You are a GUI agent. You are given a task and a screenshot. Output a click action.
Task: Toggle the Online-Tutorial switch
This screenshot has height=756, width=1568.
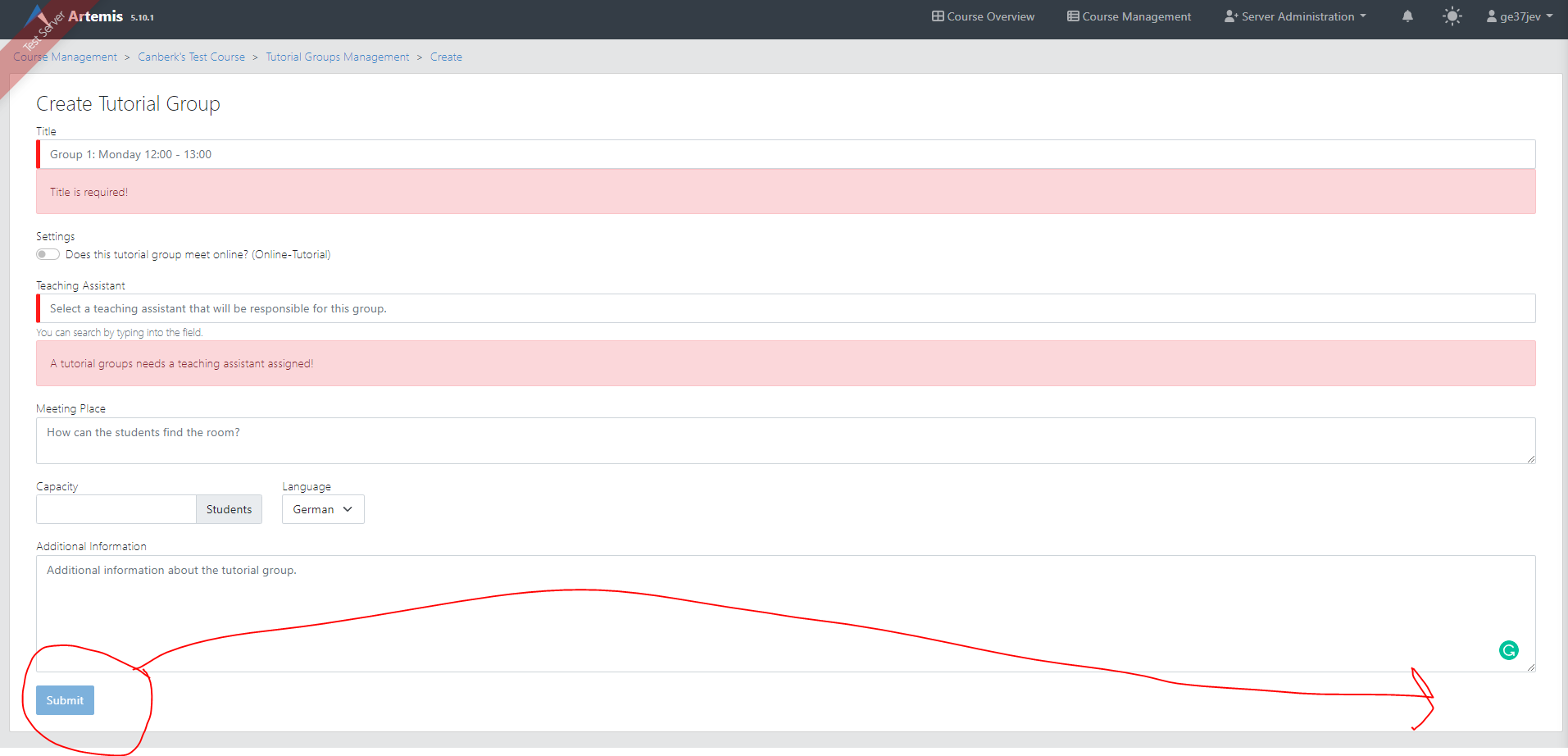48,254
